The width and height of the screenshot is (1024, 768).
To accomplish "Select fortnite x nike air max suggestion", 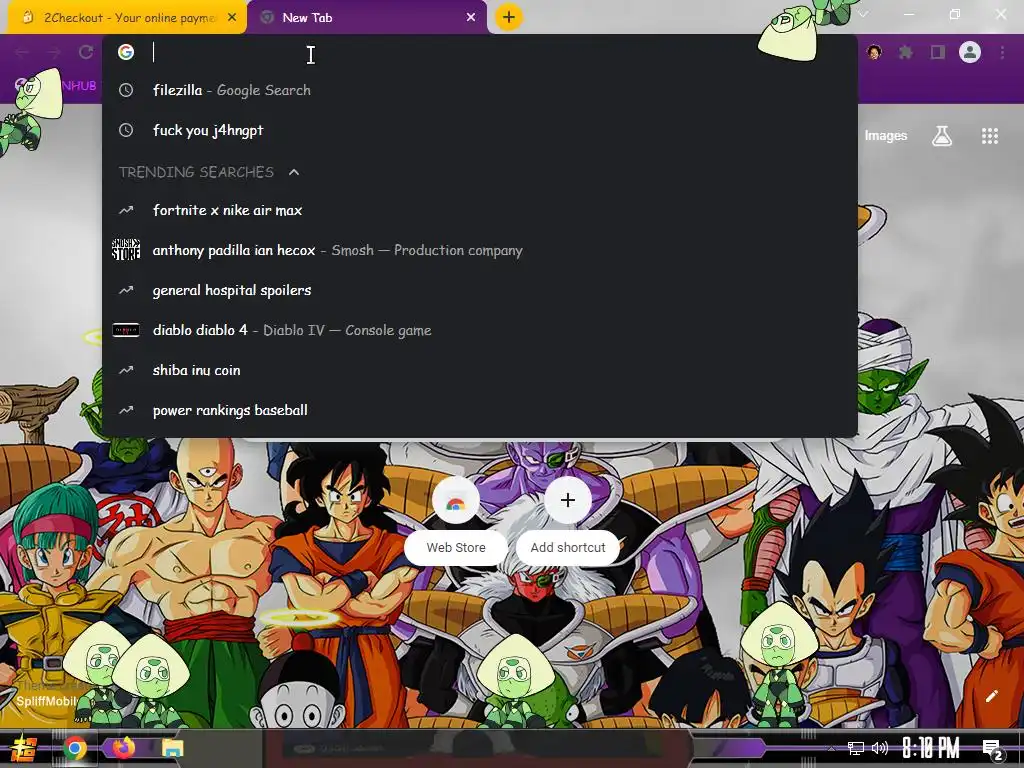I will pyautogui.click(x=480, y=210).
